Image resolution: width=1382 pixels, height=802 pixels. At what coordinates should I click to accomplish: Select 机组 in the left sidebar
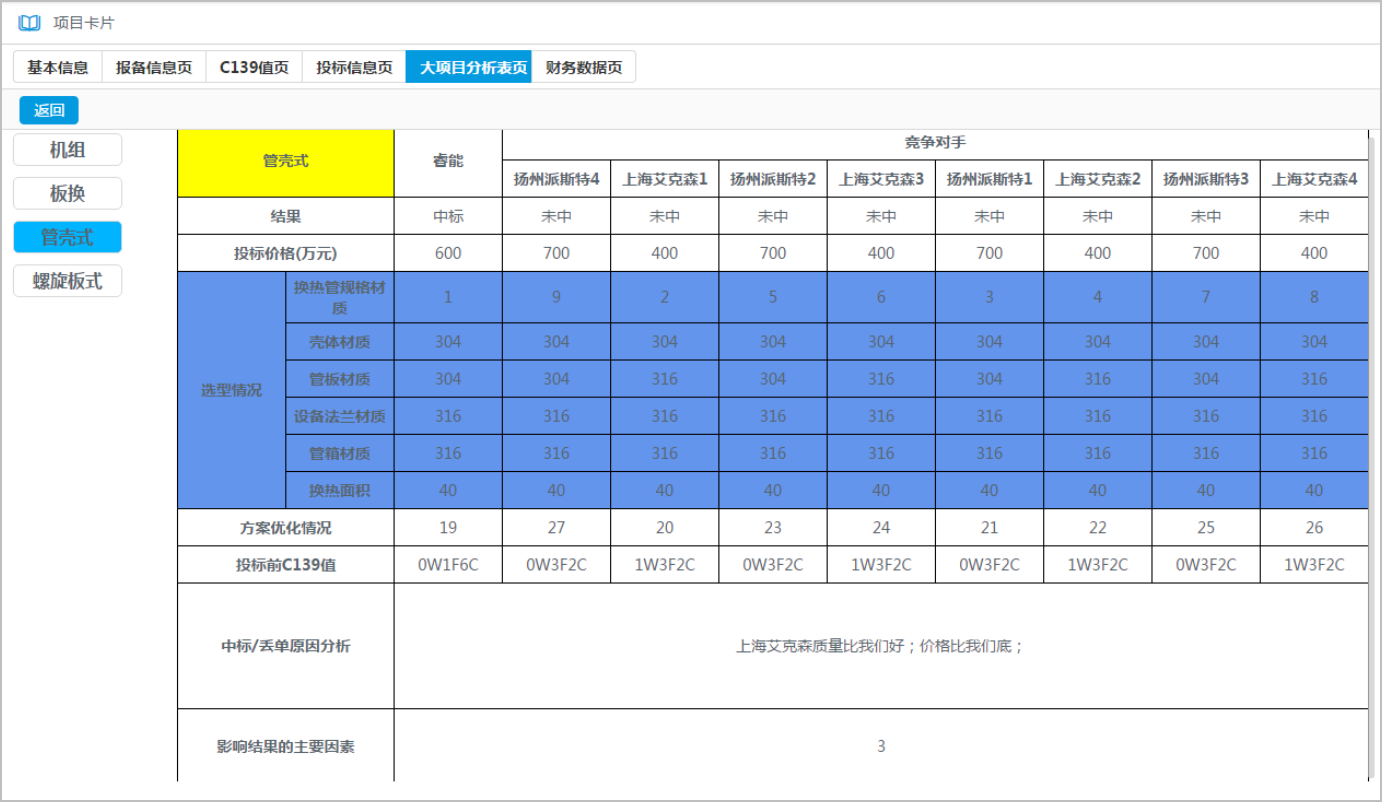click(67, 150)
